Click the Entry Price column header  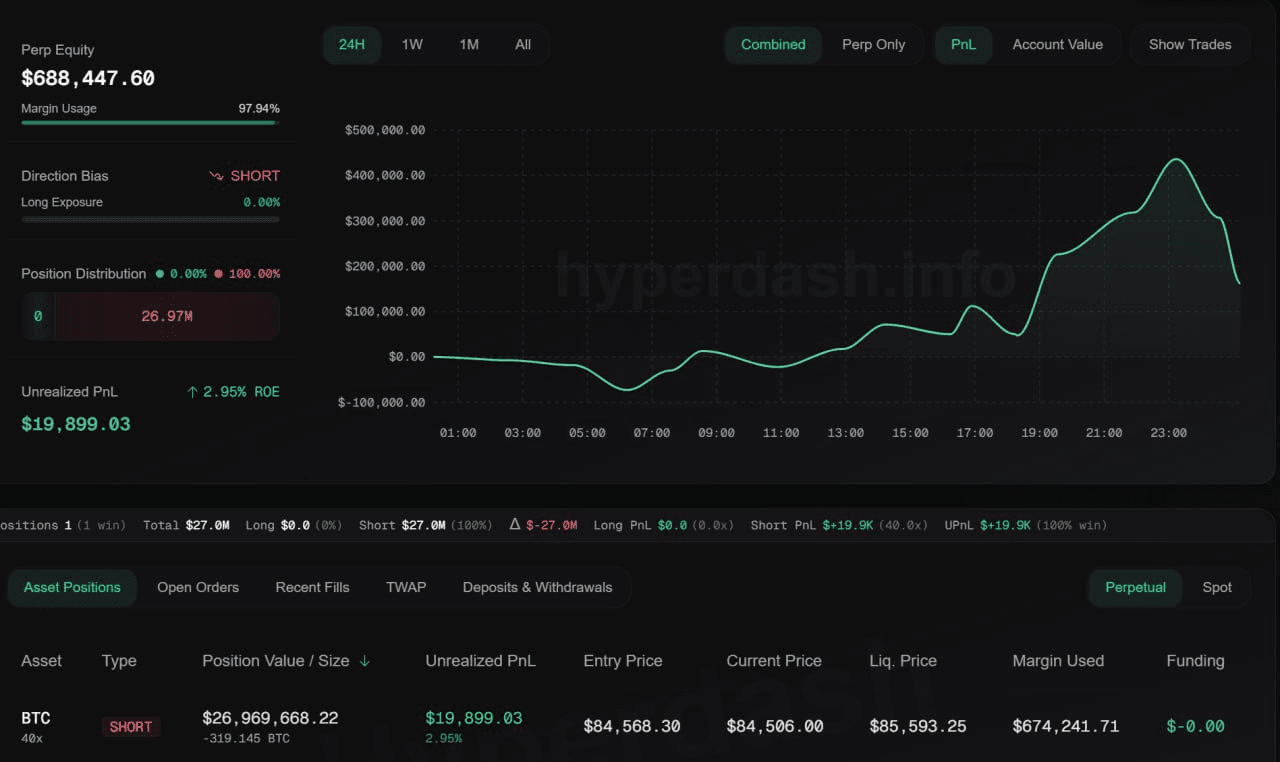pos(622,661)
